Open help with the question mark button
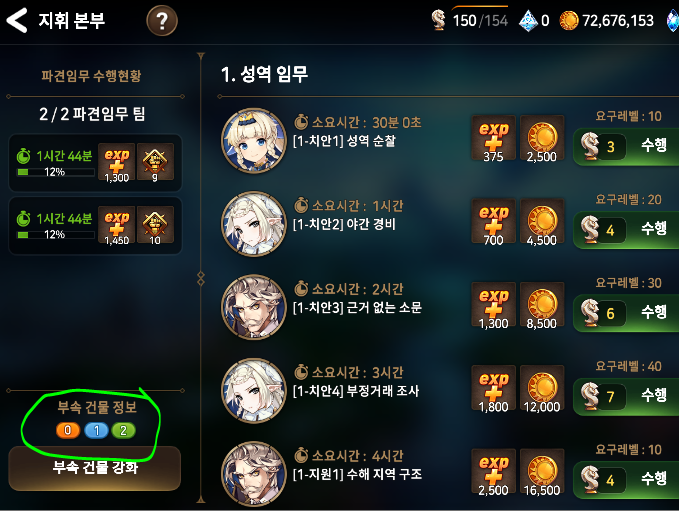 162,20
